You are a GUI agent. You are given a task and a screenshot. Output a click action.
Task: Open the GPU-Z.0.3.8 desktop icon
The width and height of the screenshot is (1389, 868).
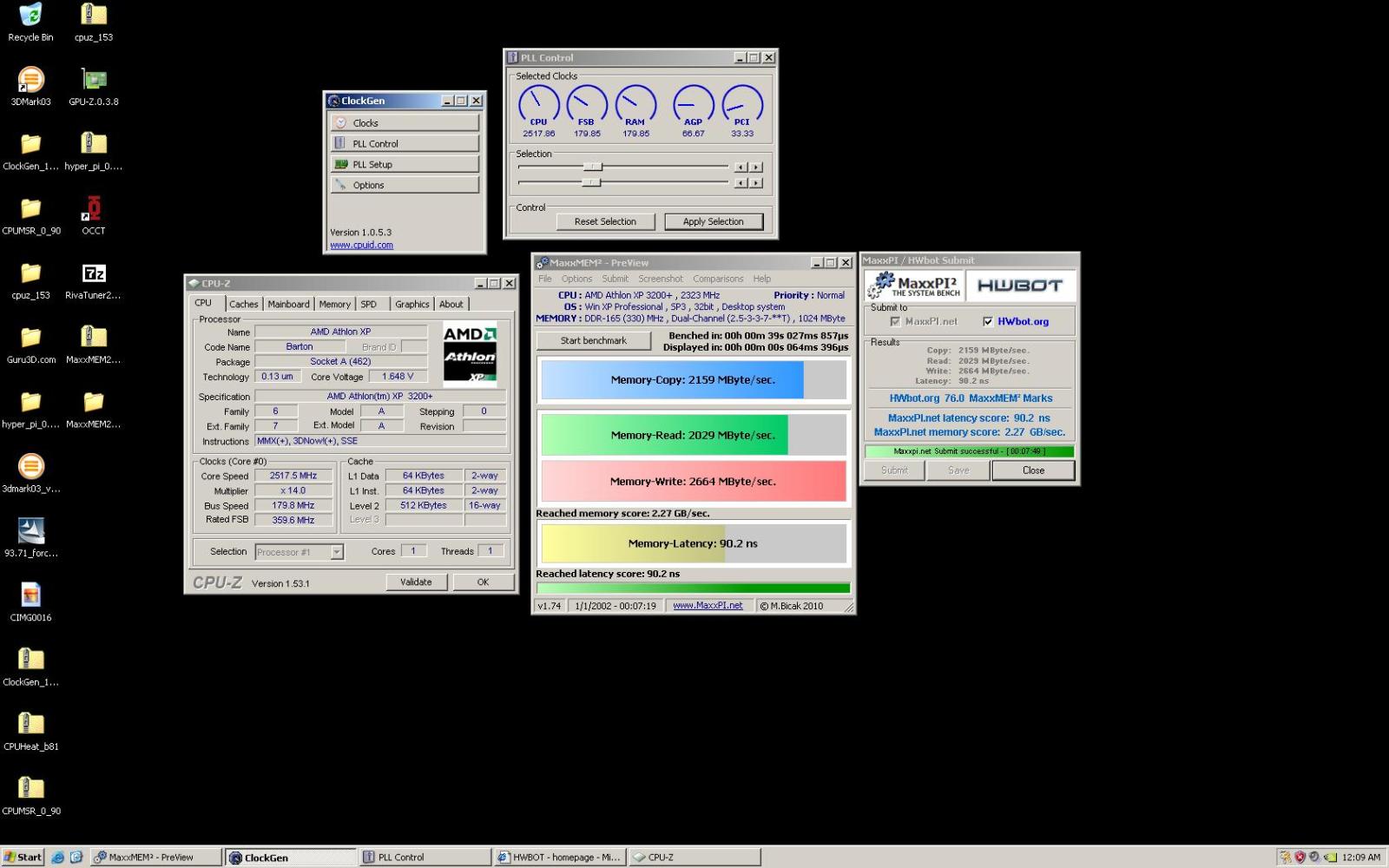pyautogui.click(x=94, y=86)
